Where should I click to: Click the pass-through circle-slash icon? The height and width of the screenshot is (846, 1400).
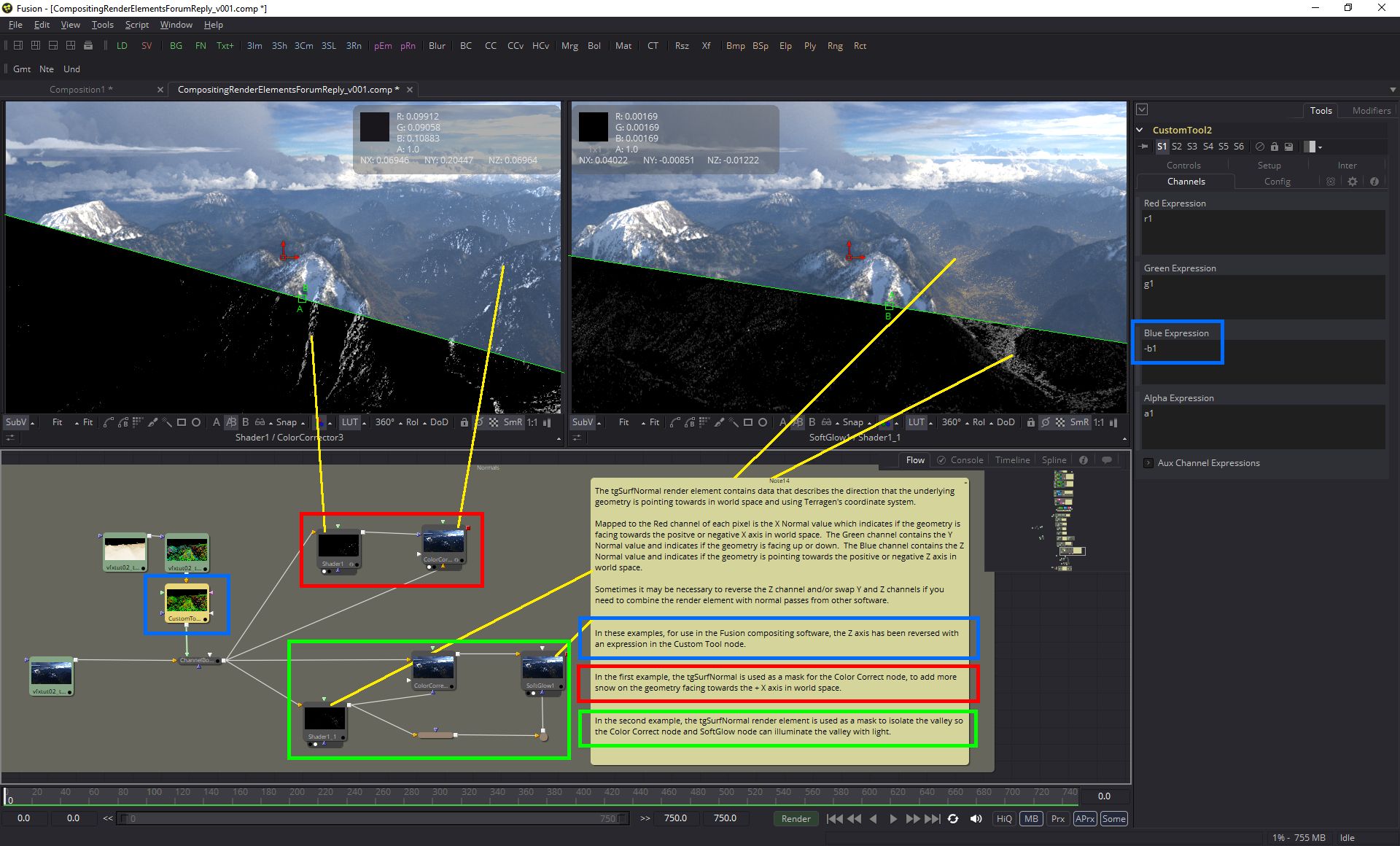pyautogui.click(x=1259, y=147)
